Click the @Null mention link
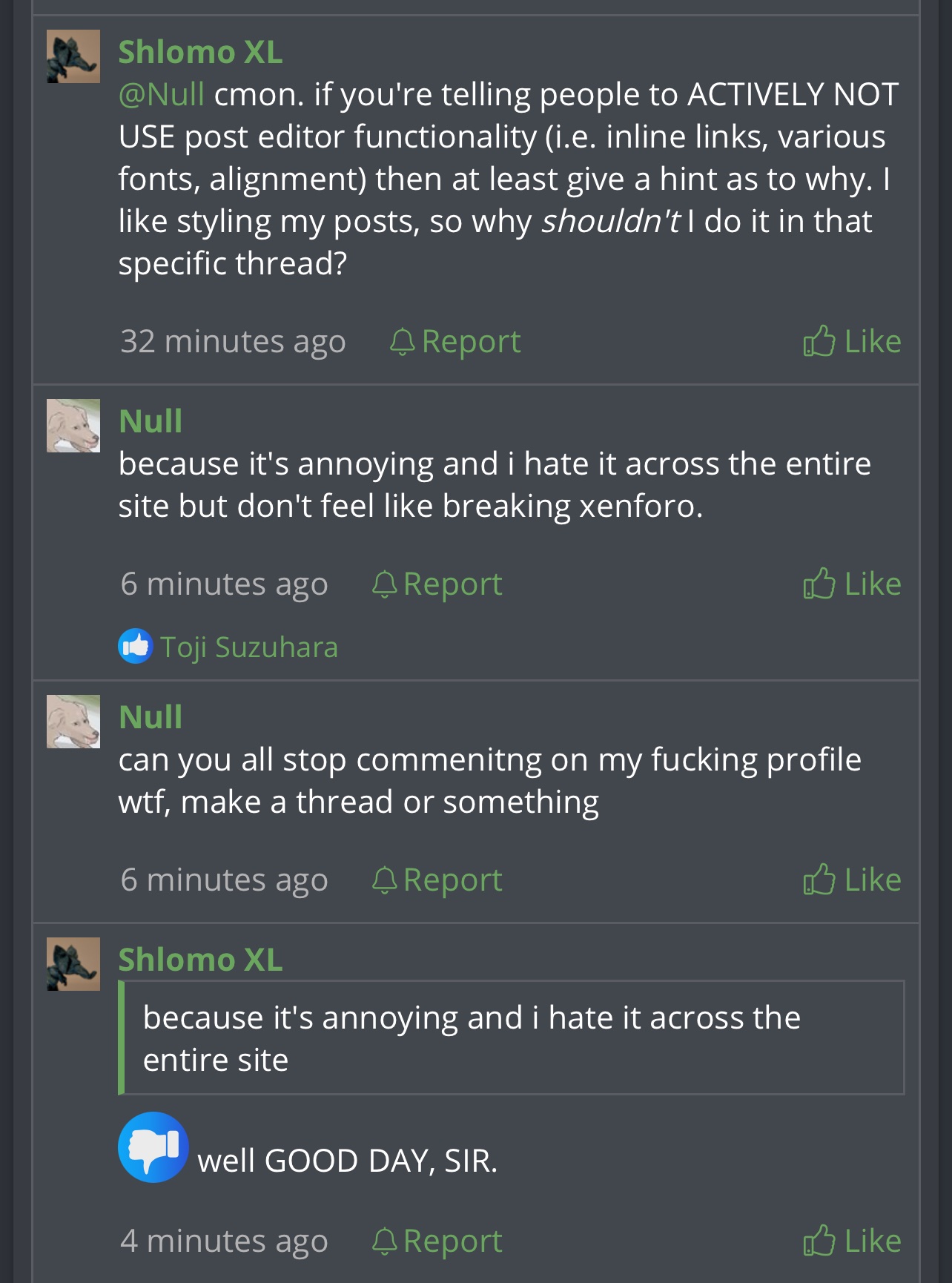 click(x=161, y=94)
